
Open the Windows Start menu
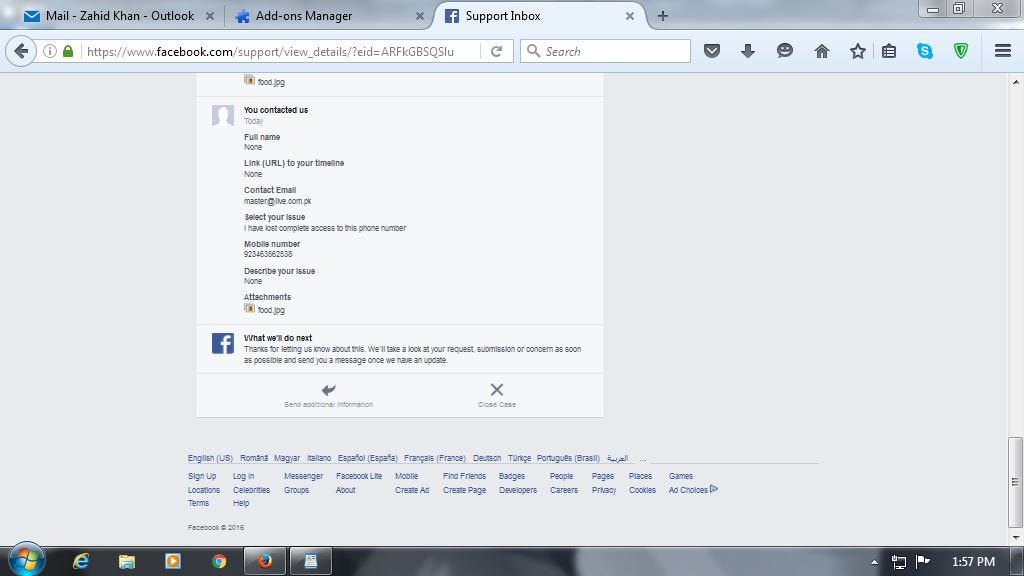[x=26, y=560]
